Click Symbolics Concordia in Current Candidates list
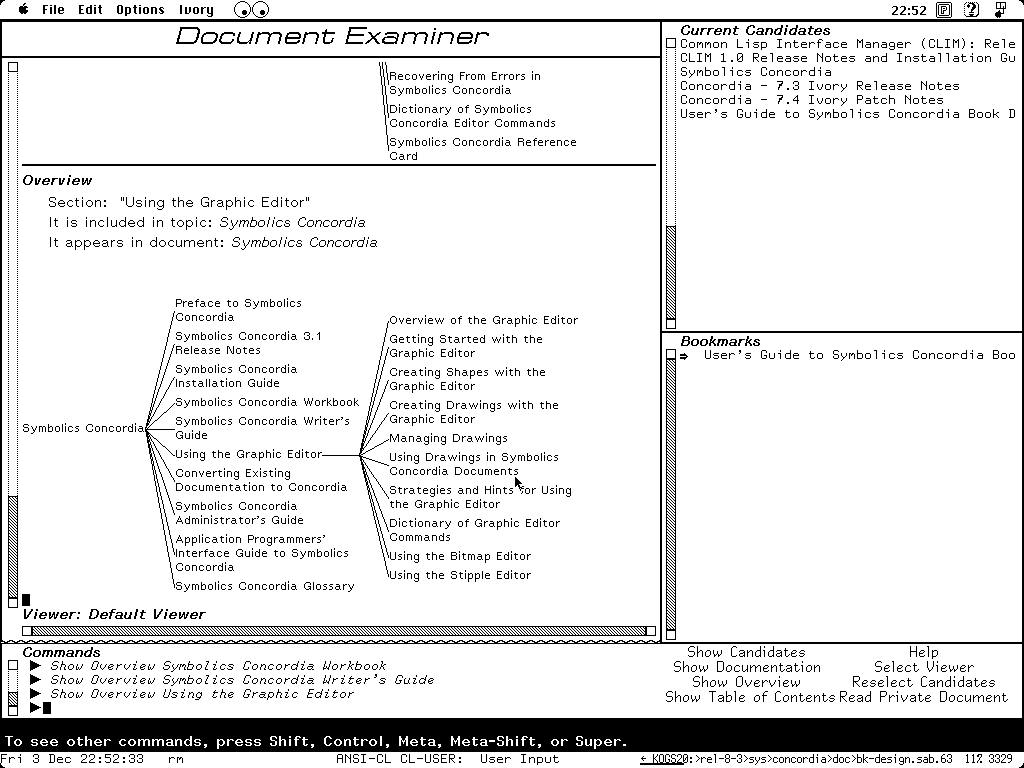1024x768 pixels. click(x=756, y=72)
